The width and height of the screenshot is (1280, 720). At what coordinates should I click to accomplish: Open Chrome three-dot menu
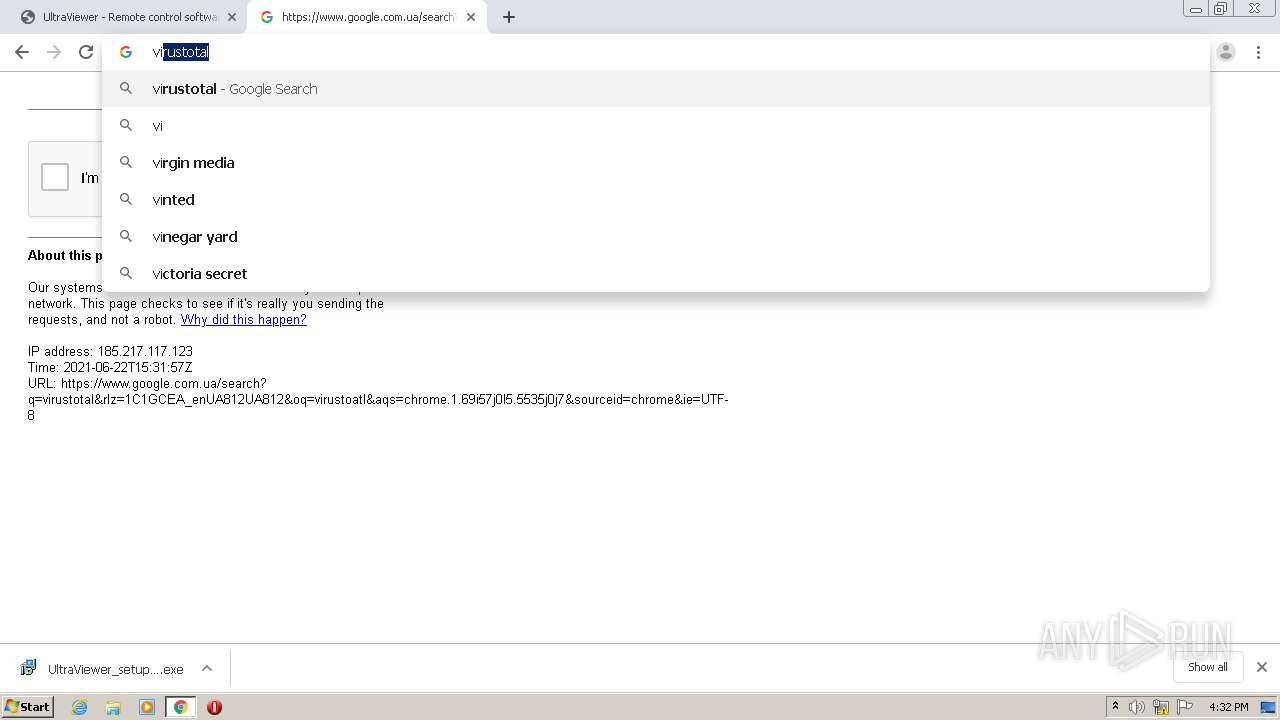click(x=1258, y=52)
